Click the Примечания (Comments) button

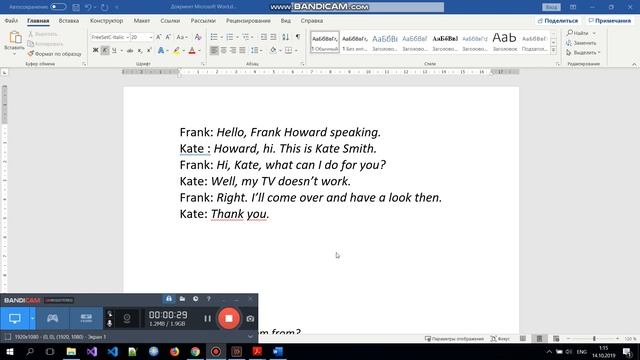click(x=610, y=20)
